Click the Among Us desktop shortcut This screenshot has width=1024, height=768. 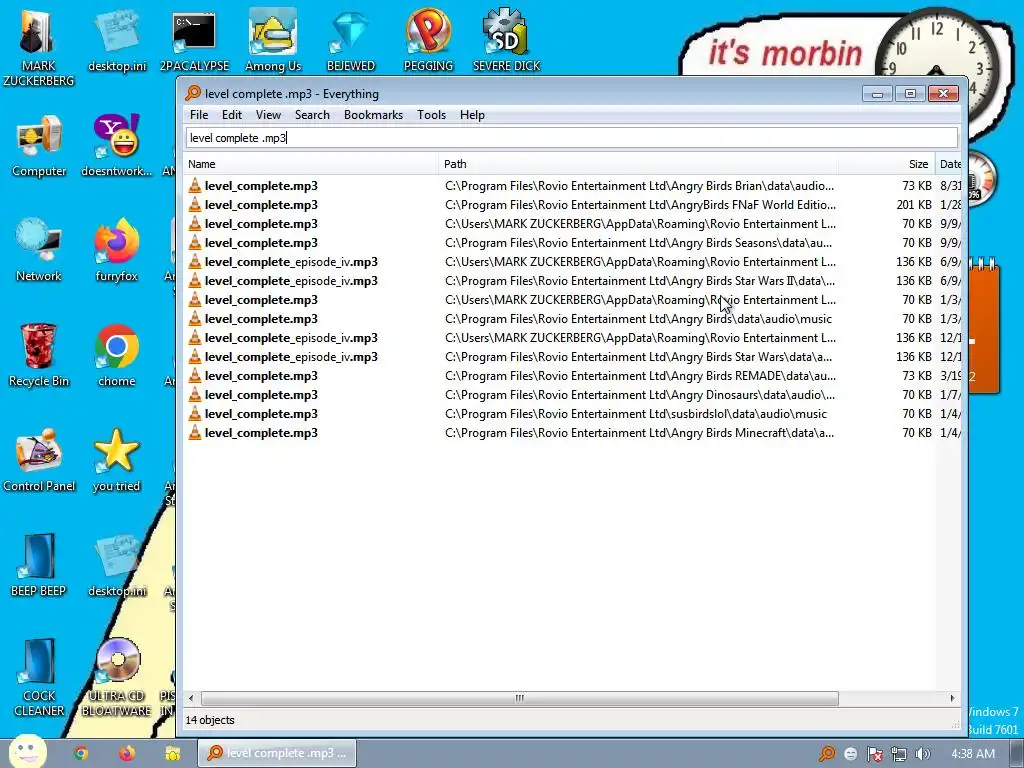273,40
